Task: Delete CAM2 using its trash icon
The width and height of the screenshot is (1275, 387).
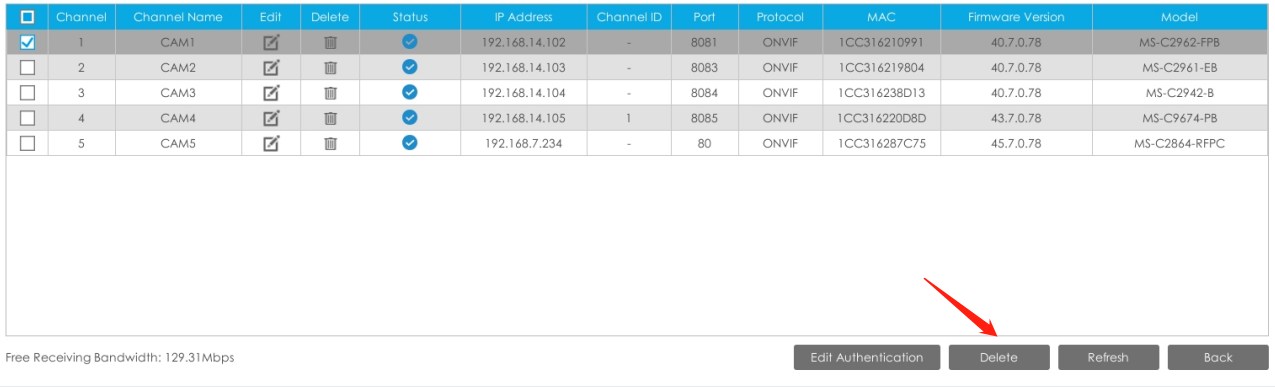Action: tap(330, 67)
